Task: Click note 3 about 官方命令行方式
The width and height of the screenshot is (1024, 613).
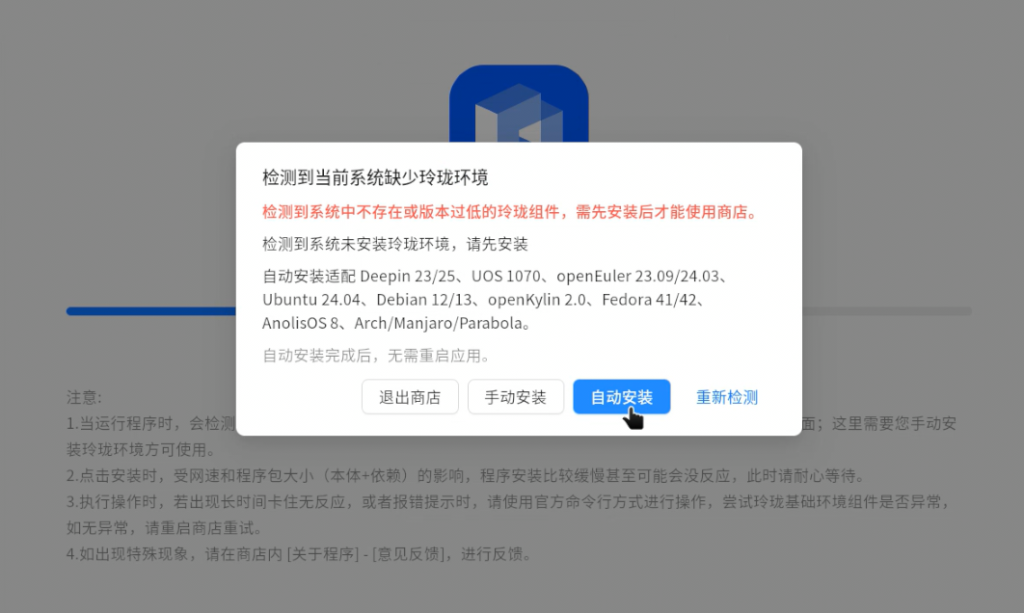Action: point(509,514)
